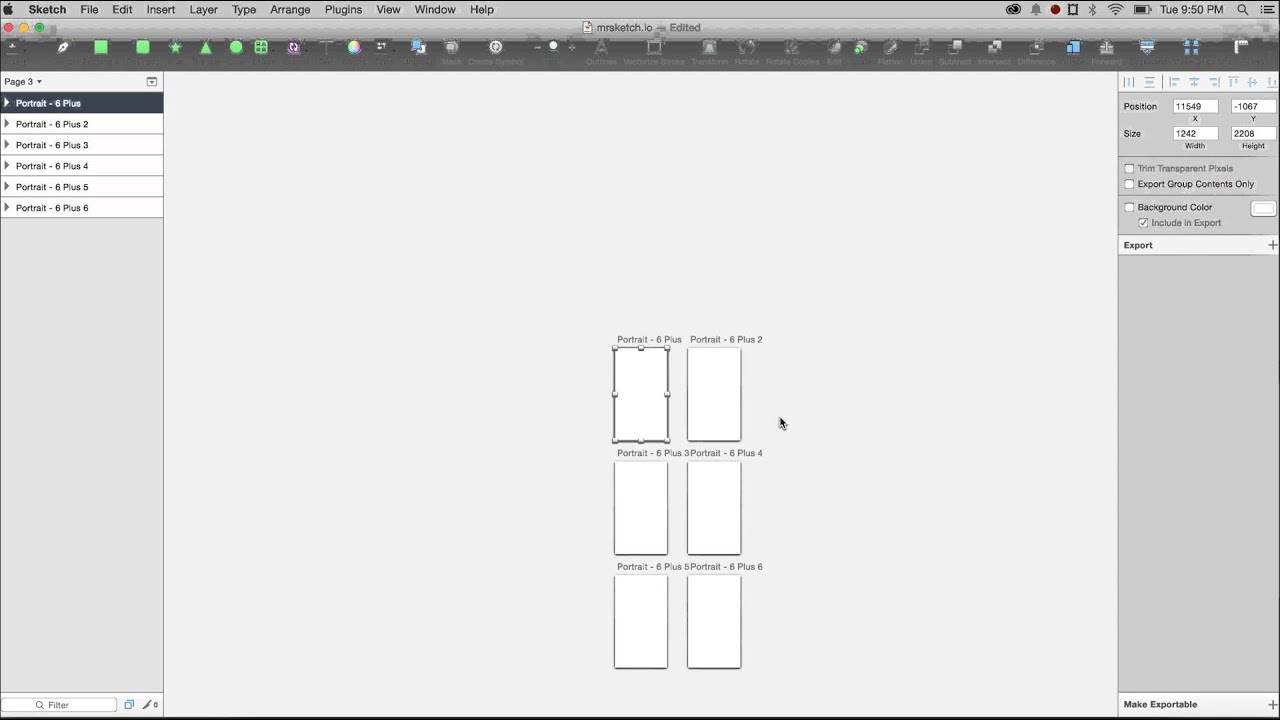Expand Portrait - 6 Plus 5 layer
This screenshot has height=720, width=1280.
[x=7, y=187]
